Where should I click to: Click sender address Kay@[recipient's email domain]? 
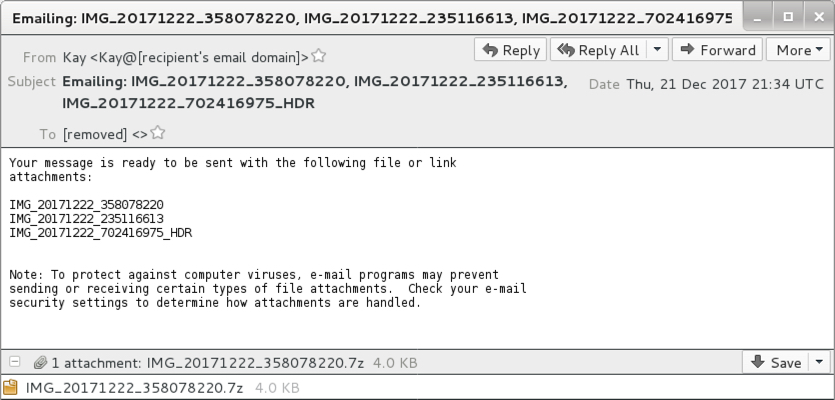pyautogui.click(x=185, y=57)
